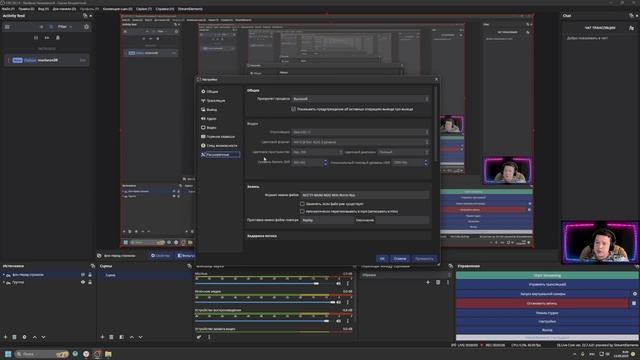
Task: Toggle lock on second source group
Action: pyautogui.click(x=90, y=282)
